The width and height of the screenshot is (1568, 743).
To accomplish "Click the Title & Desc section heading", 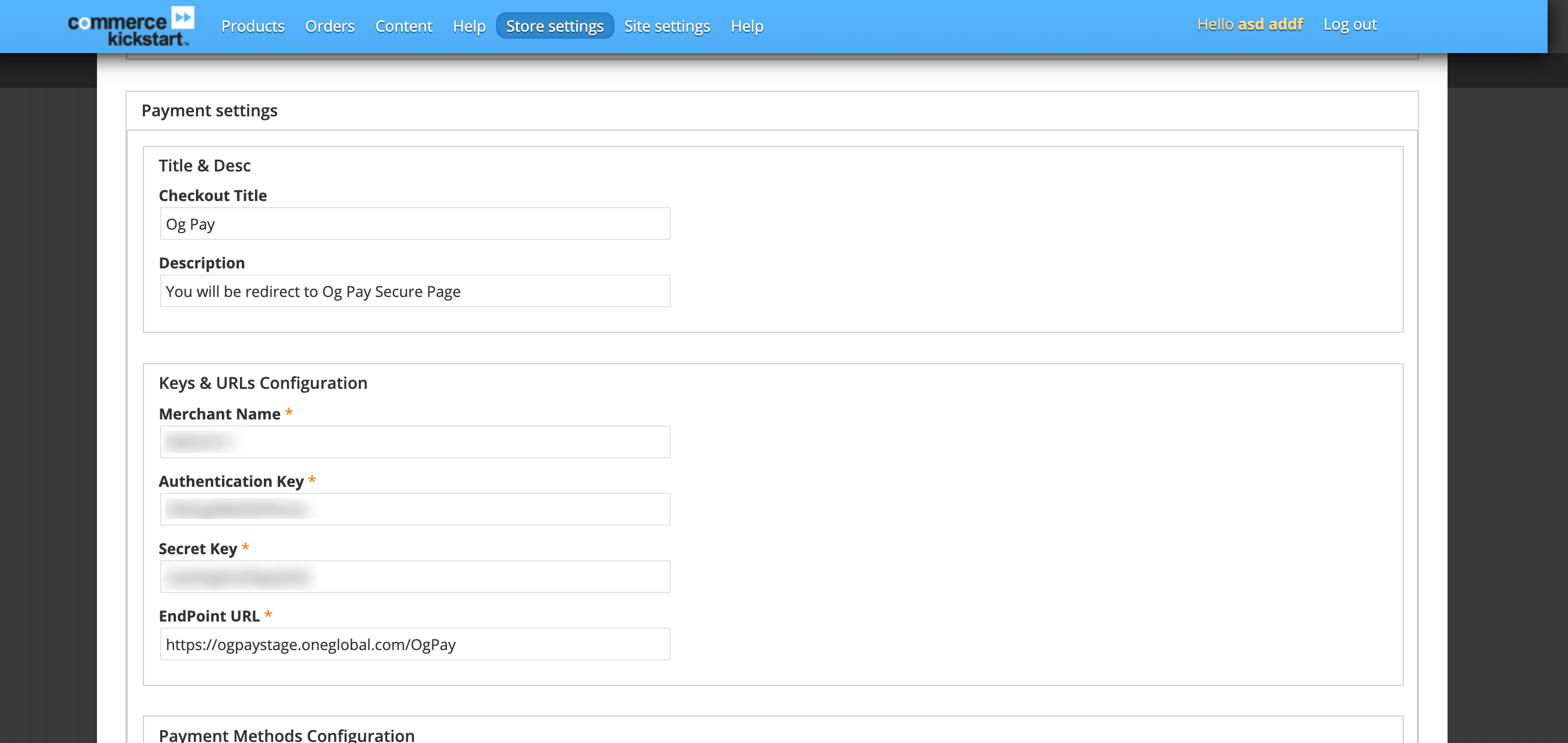I will [205, 165].
